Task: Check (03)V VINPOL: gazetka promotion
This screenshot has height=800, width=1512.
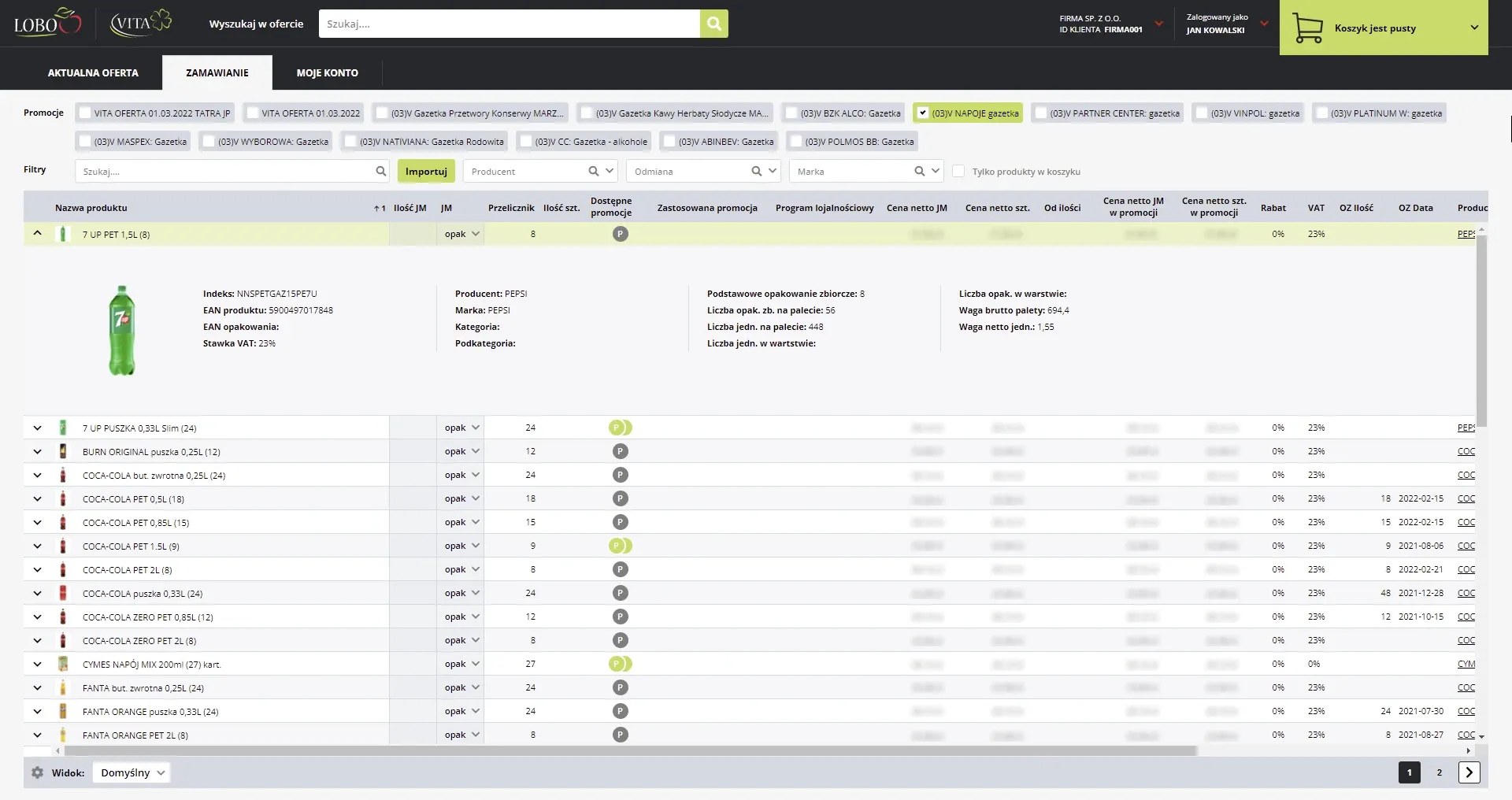Action: click(1202, 113)
